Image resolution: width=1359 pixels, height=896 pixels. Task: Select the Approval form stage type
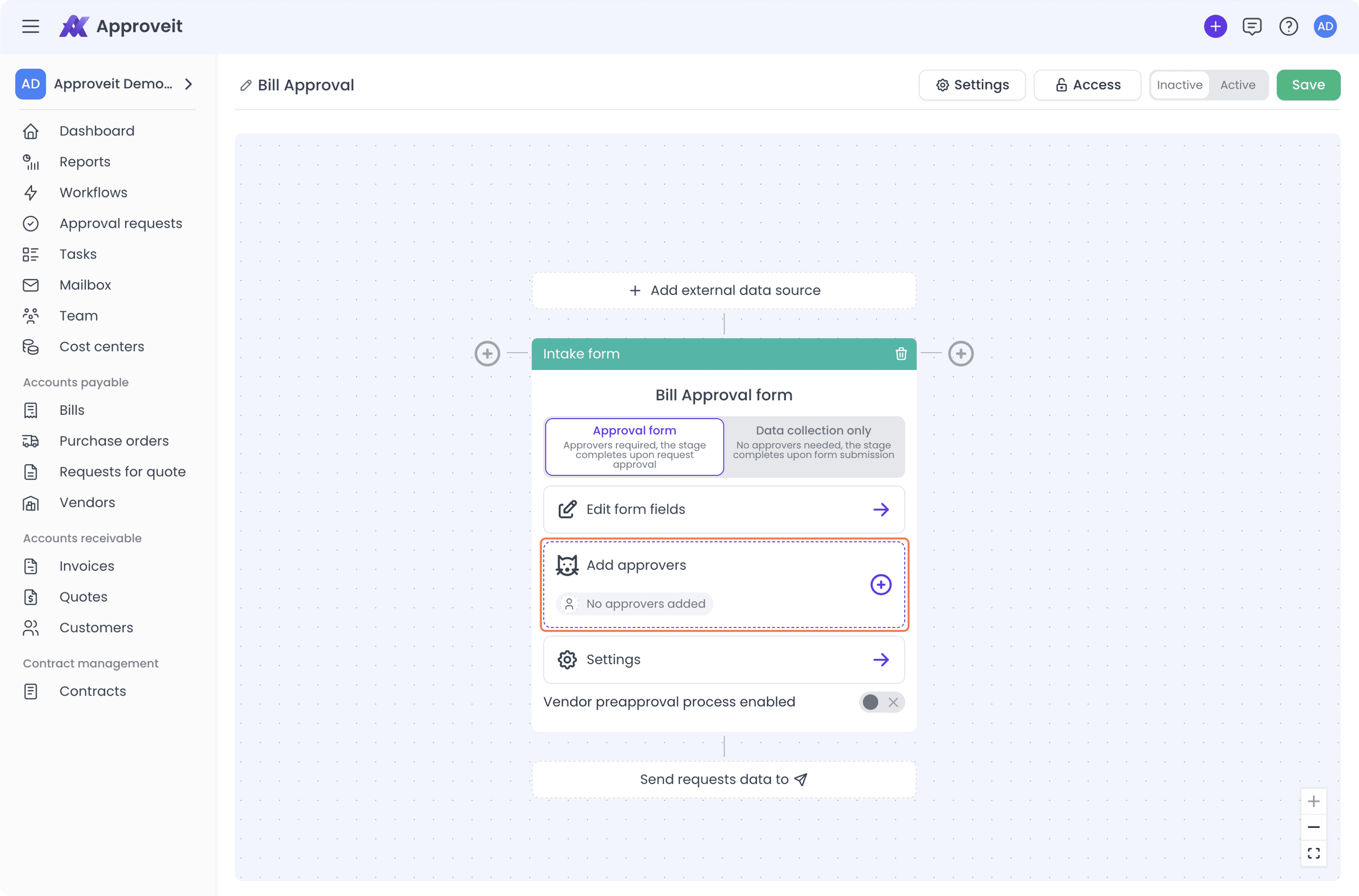(x=634, y=447)
